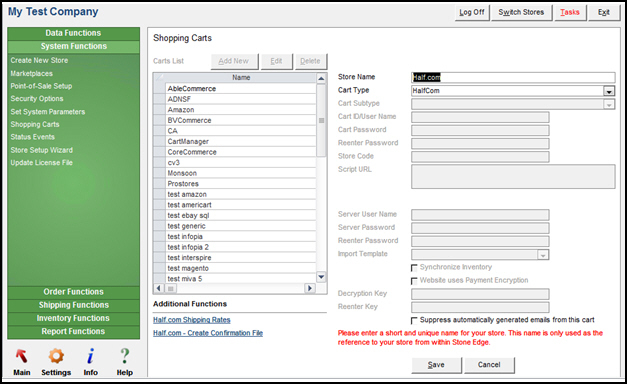Expand Order Functions menu section
The image size is (627, 384).
click(x=74, y=292)
